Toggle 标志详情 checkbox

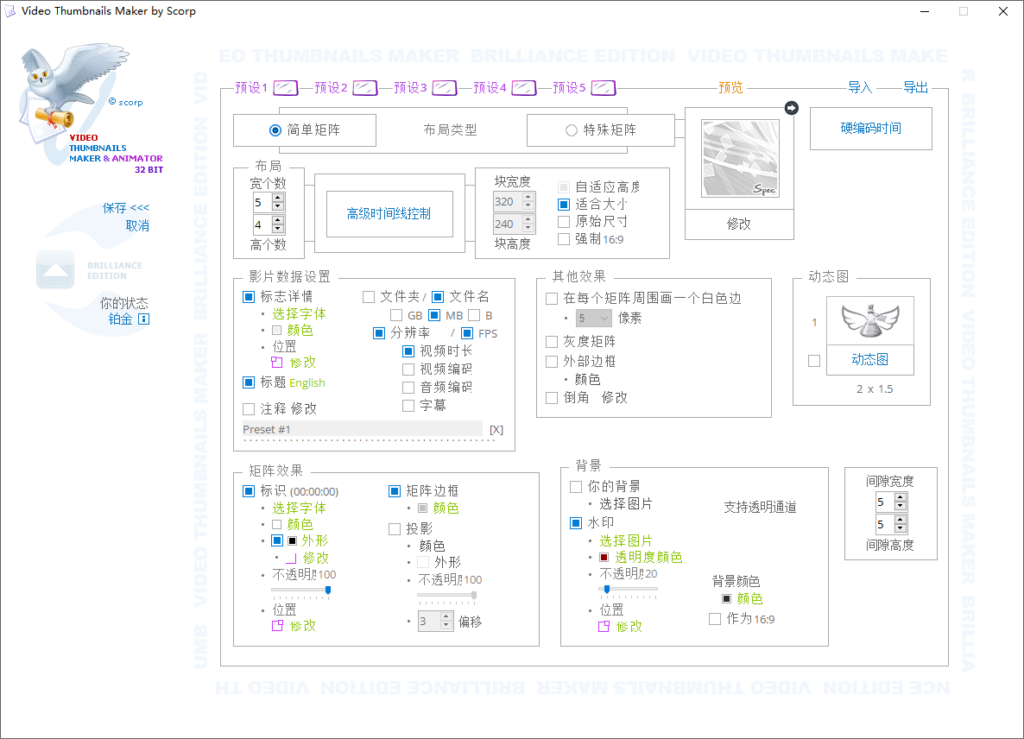249,297
